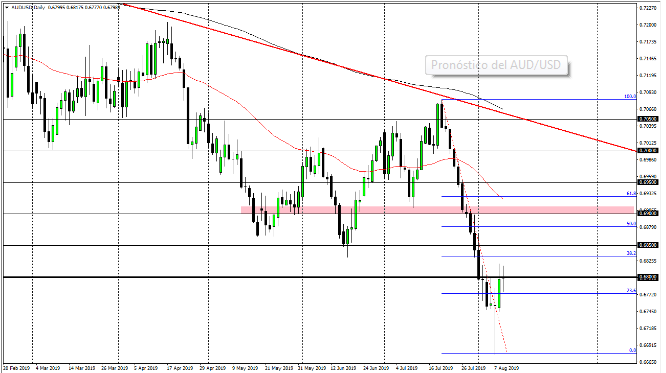
Task: Select the last green candlestick near 0.6800
Action: (500, 293)
